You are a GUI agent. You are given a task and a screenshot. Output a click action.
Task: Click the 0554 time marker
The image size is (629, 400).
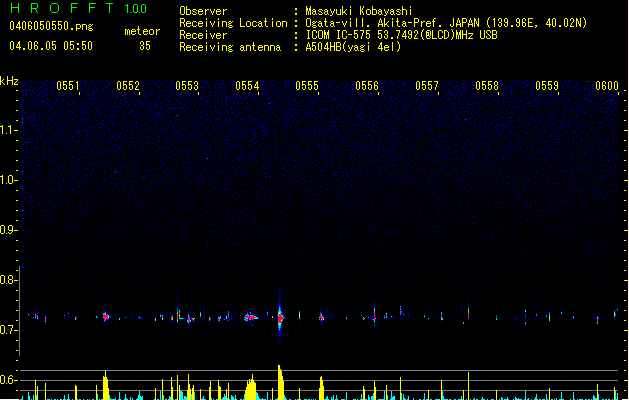point(247,86)
